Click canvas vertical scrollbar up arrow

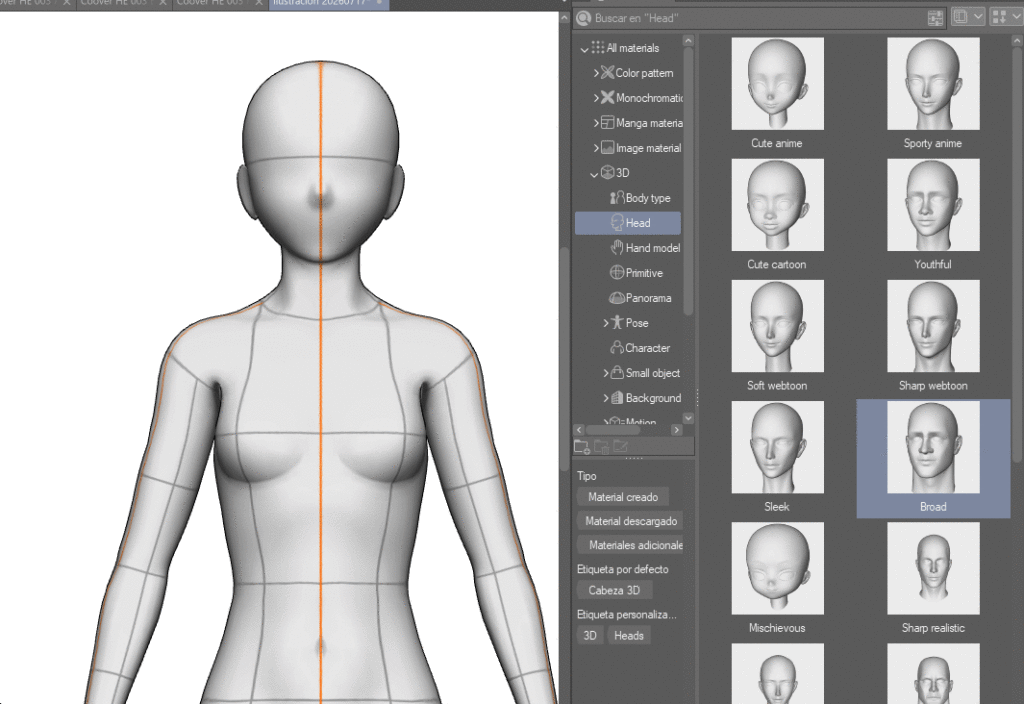coord(565,19)
